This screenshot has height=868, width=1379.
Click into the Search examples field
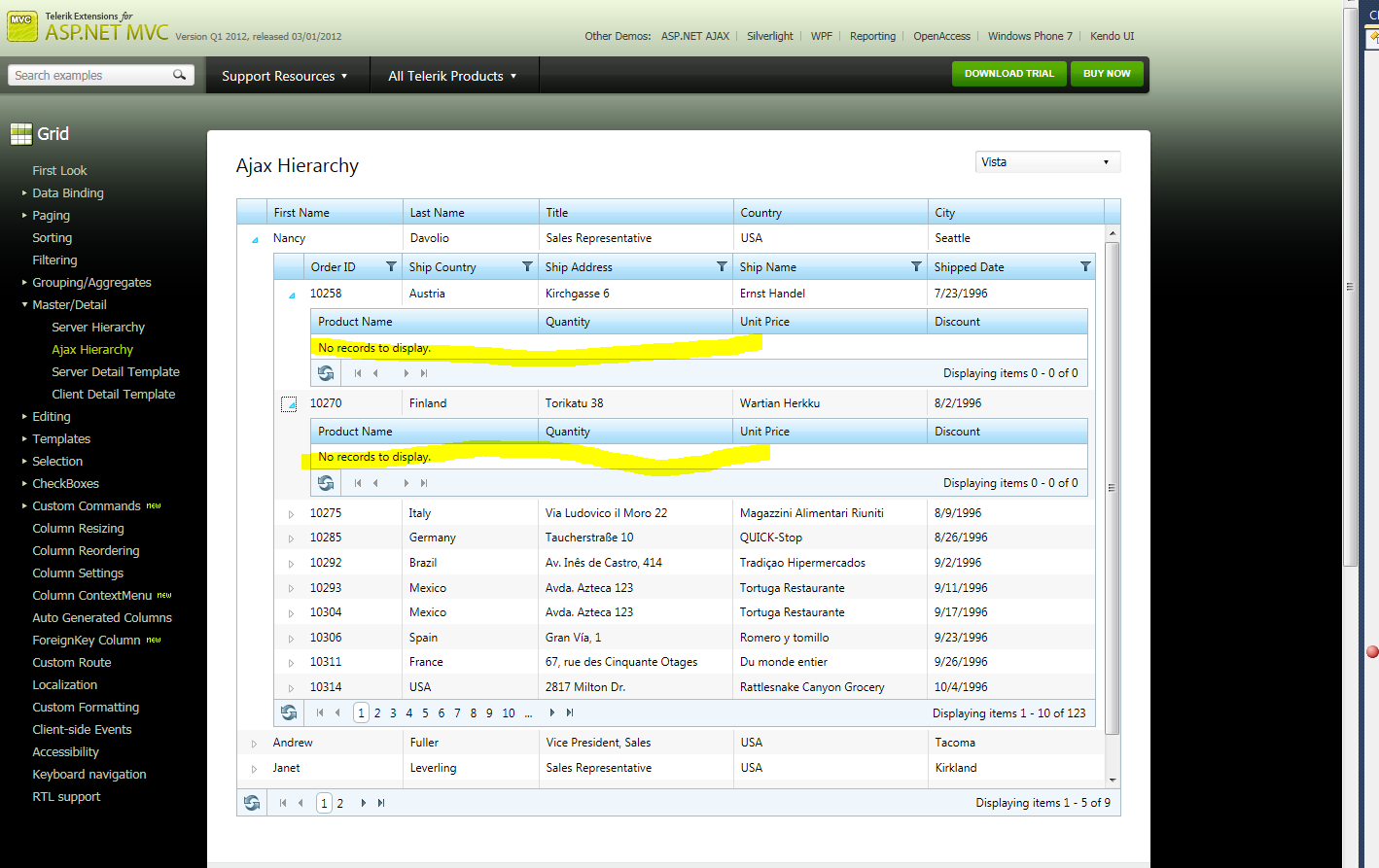91,75
